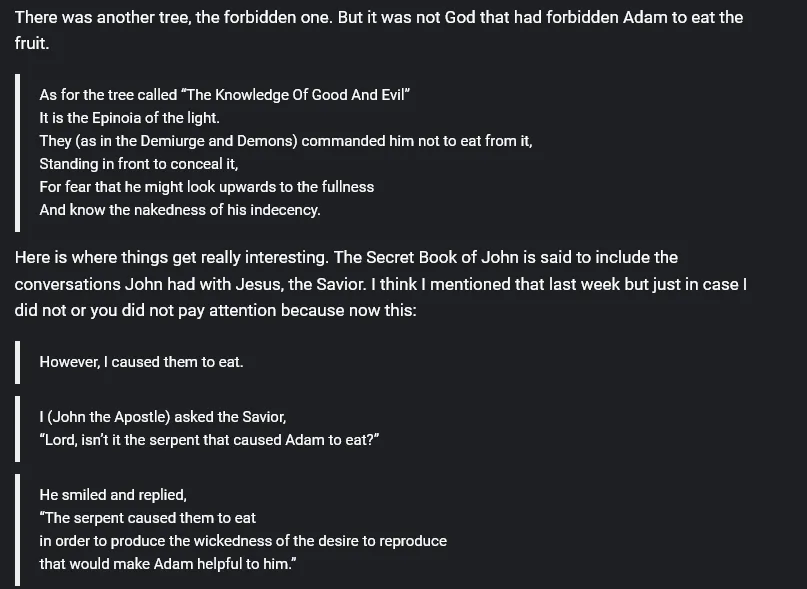The image size is (807, 589).
Task: Click the line about wickedness of the desire to reproduce
Action: pyautogui.click(x=243, y=541)
